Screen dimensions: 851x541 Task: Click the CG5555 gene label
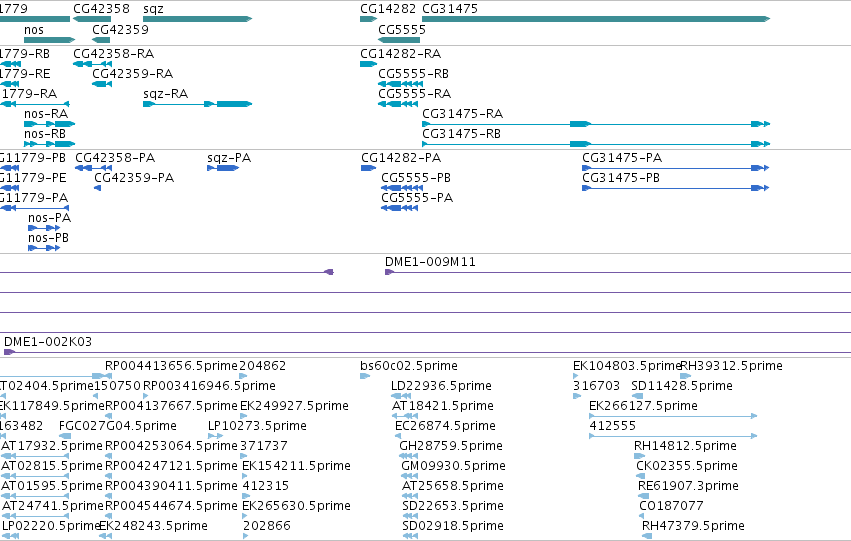(402, 30)
